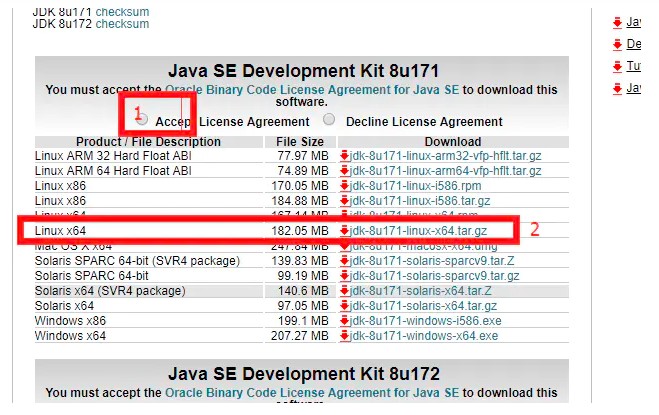This screenshot has height=415, width=659.
Task: Click Linux ARM 32 Hard Float ABI text
Action: click(113, 156)
